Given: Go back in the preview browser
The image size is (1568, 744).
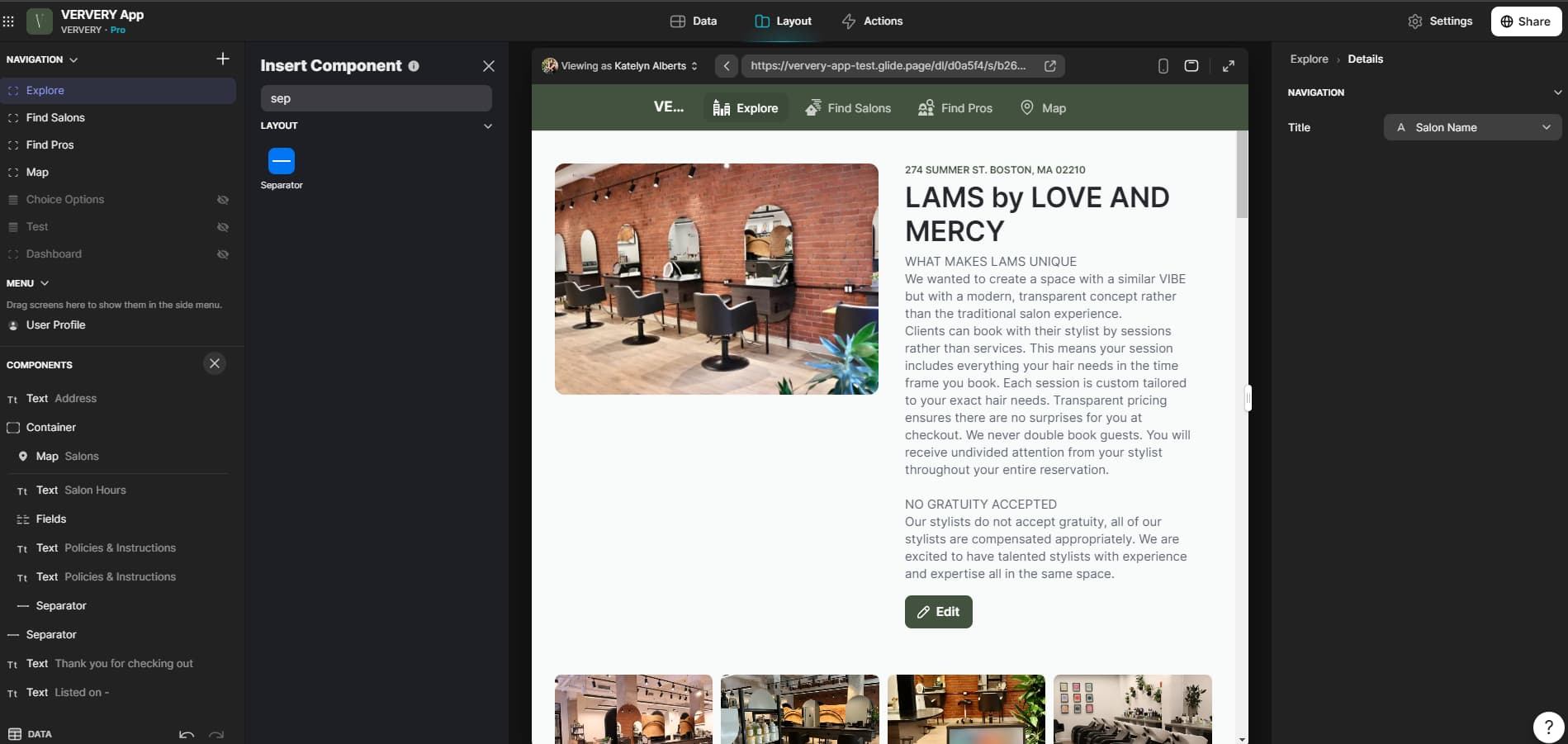Looking at the screenshot, I should point(727,66).
